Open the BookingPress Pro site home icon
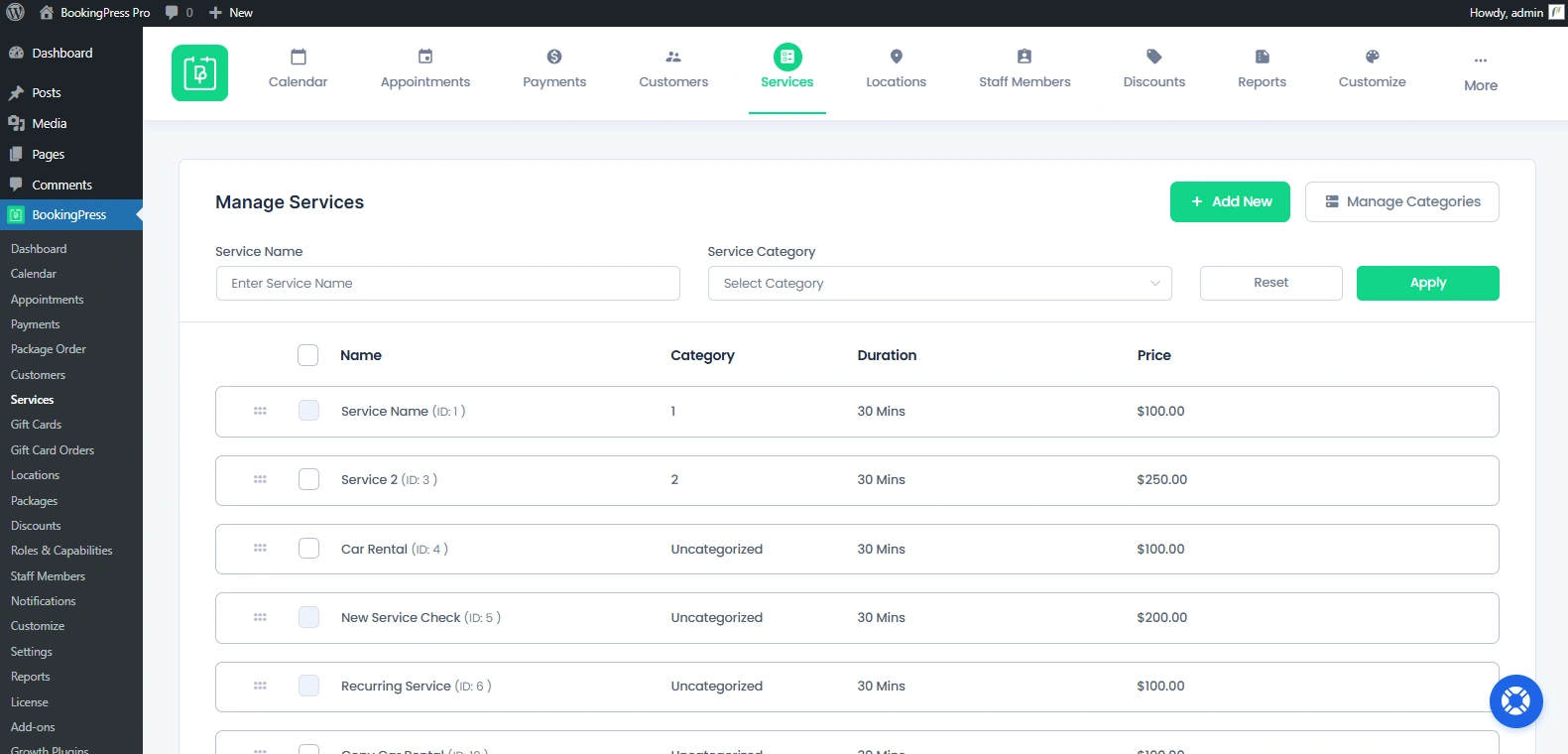The image size is (1568, 754). point(47,13)
